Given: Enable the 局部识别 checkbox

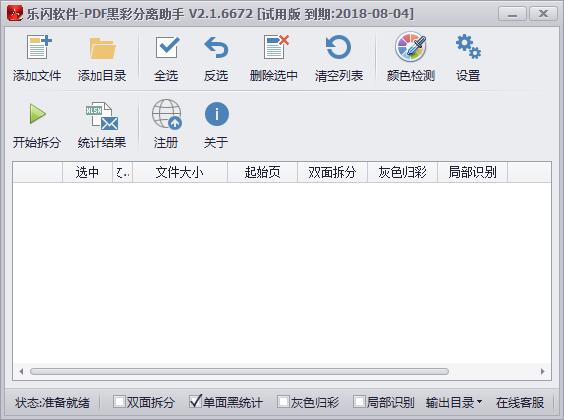Looking at the screenshot, I should (359, 402).
